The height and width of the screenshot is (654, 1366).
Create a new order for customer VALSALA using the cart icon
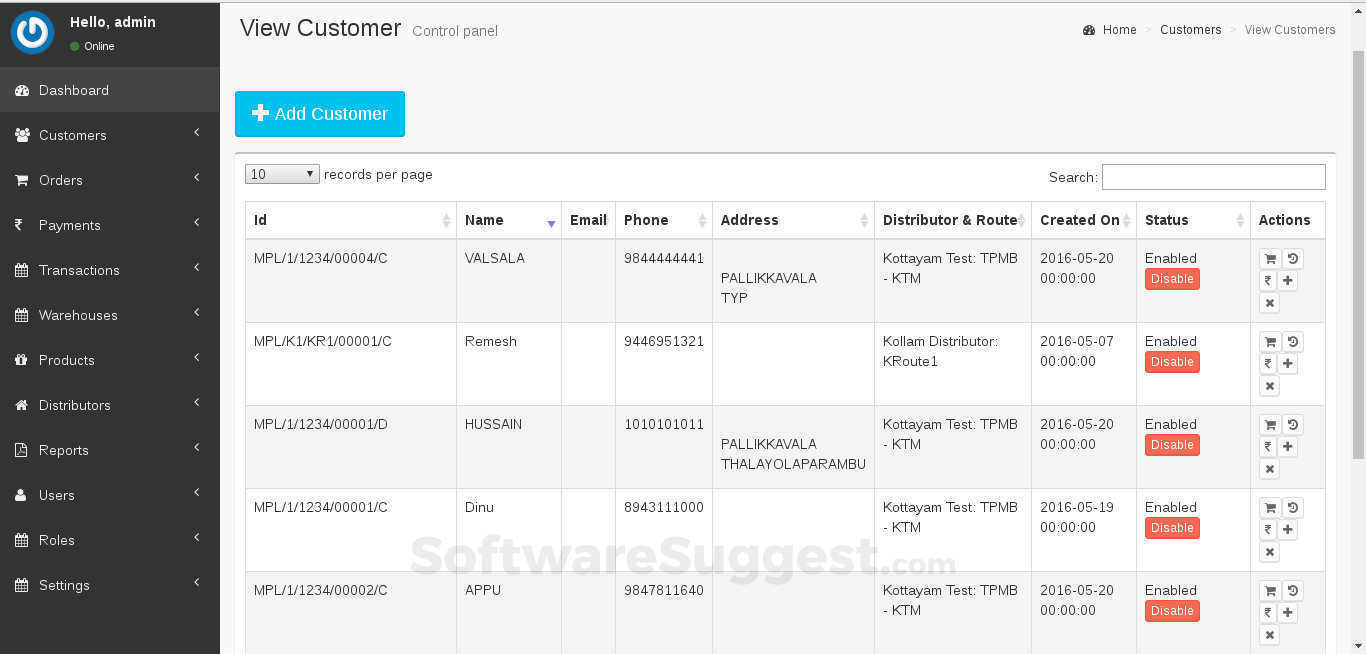tap(1270, 258)
